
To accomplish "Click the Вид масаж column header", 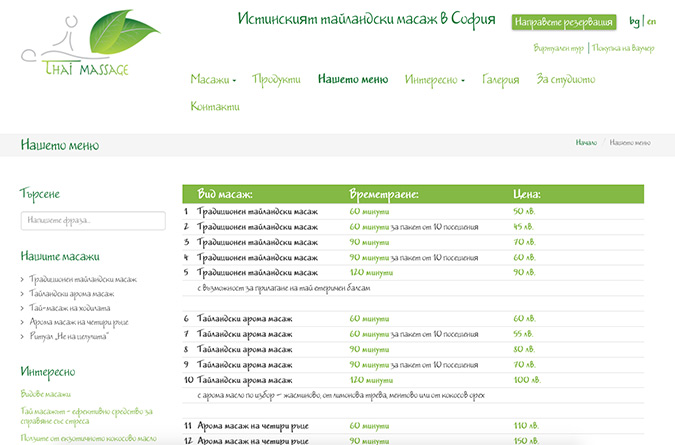I will coord(225,194).
